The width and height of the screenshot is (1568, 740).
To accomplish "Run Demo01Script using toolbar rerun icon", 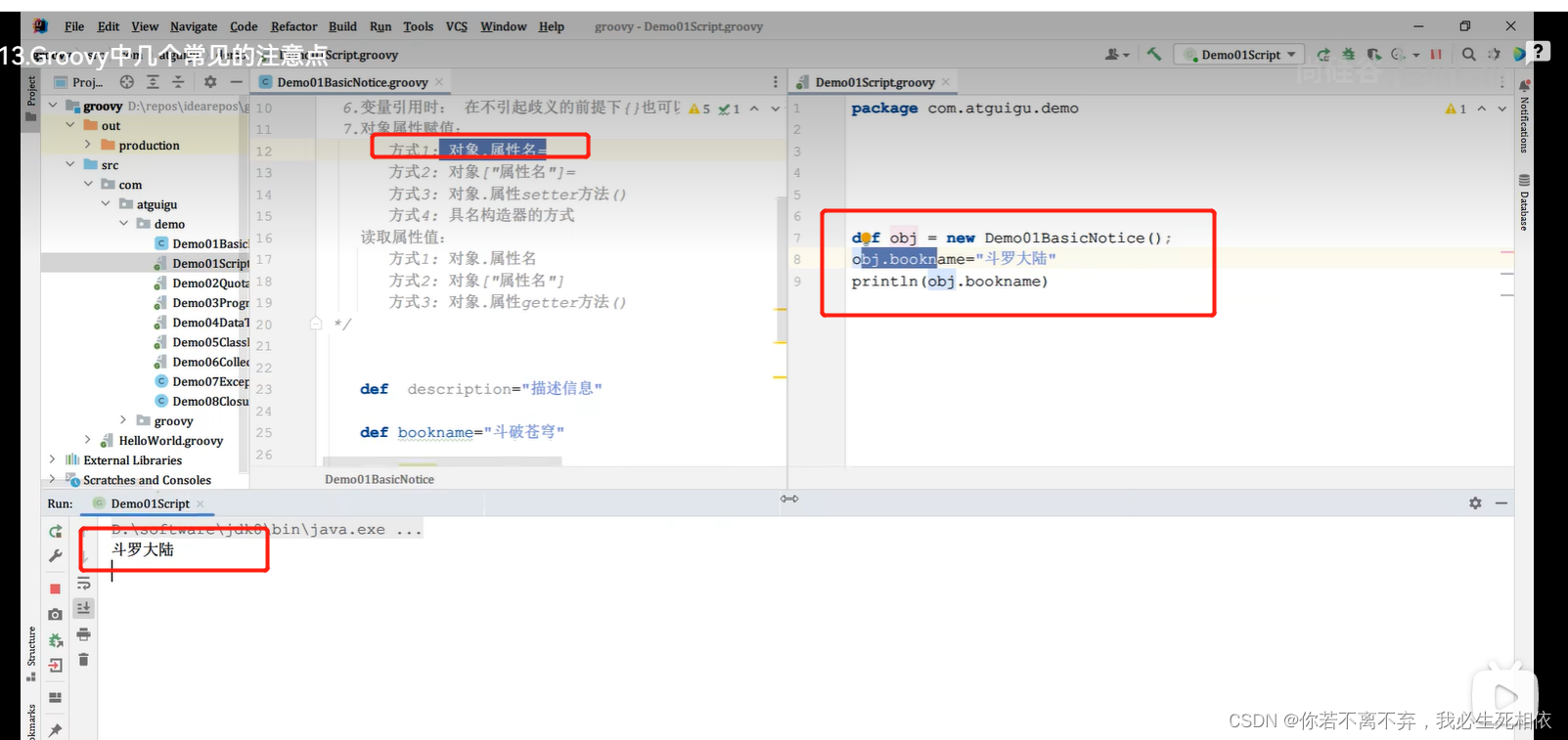I will point(1323,55).
